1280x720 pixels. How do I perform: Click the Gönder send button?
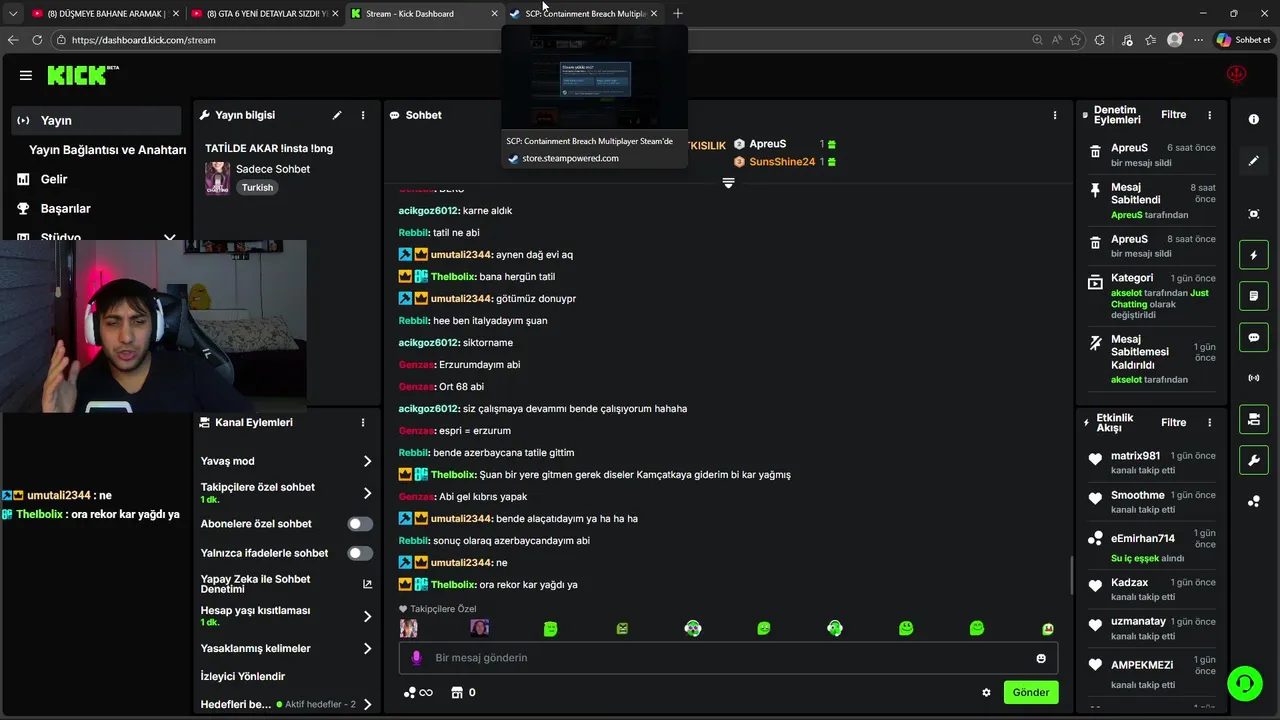pos(1031,692)
